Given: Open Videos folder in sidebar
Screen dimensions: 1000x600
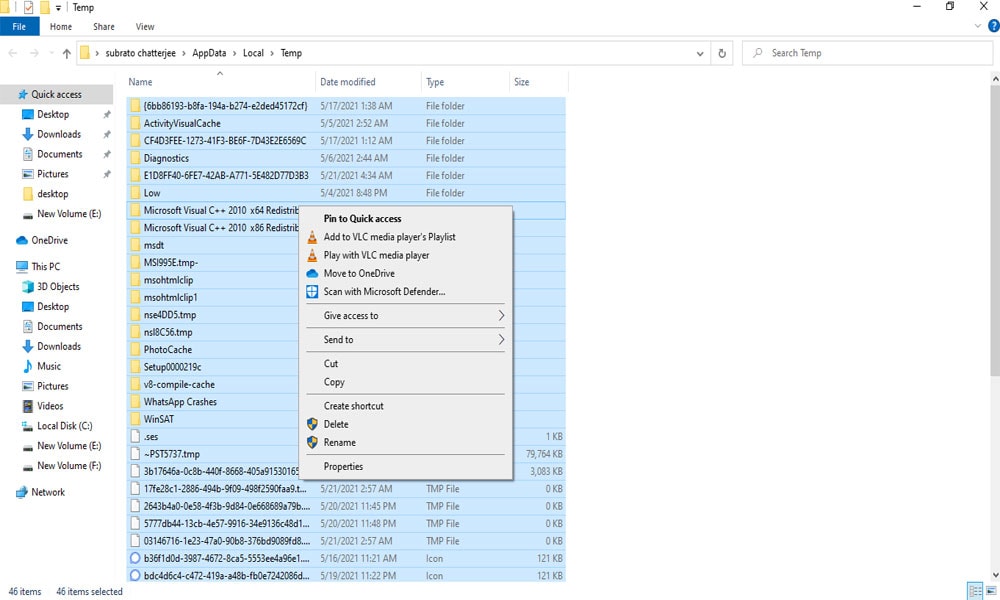Looking at the screenshot, I should (x=50, y=406).
